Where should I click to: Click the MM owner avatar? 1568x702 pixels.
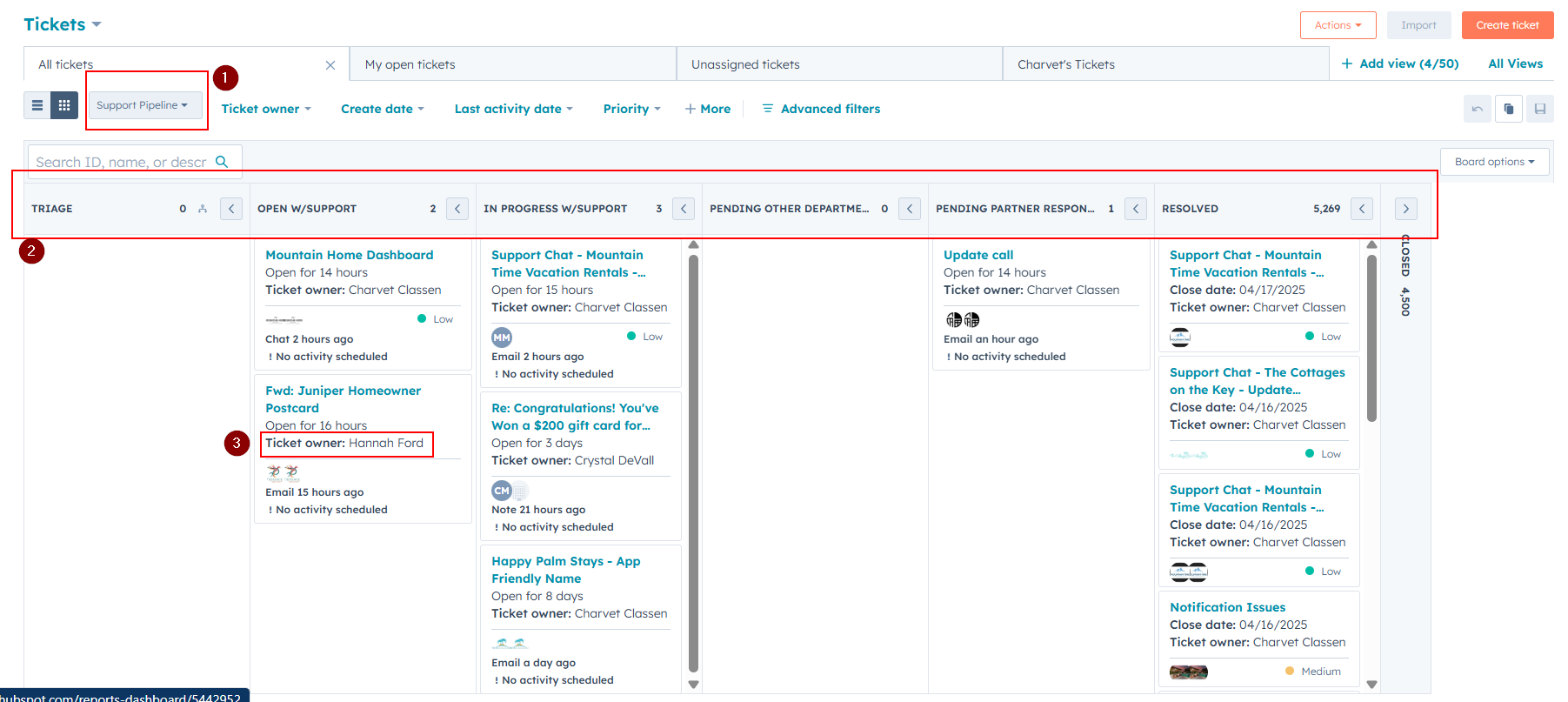click(x=502, y=338)
